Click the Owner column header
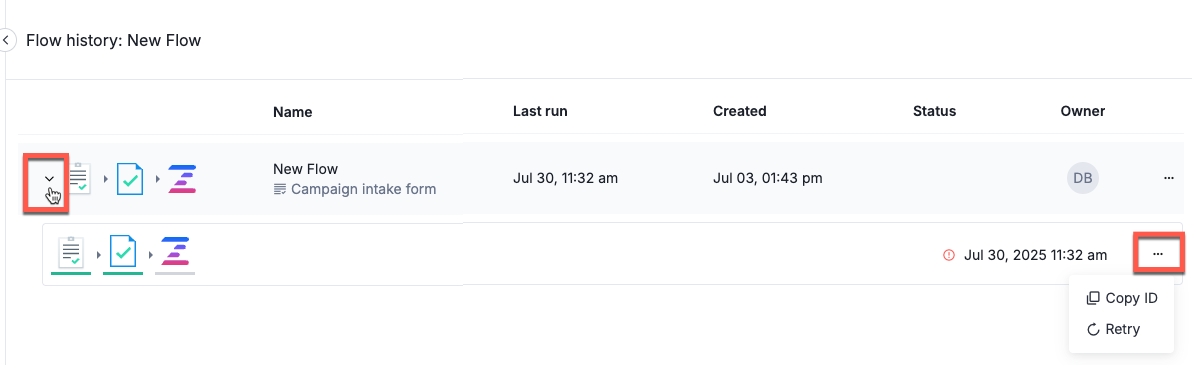This screenshot has height=365, width=1192. pyautogui.click(x=1083, y=111)
